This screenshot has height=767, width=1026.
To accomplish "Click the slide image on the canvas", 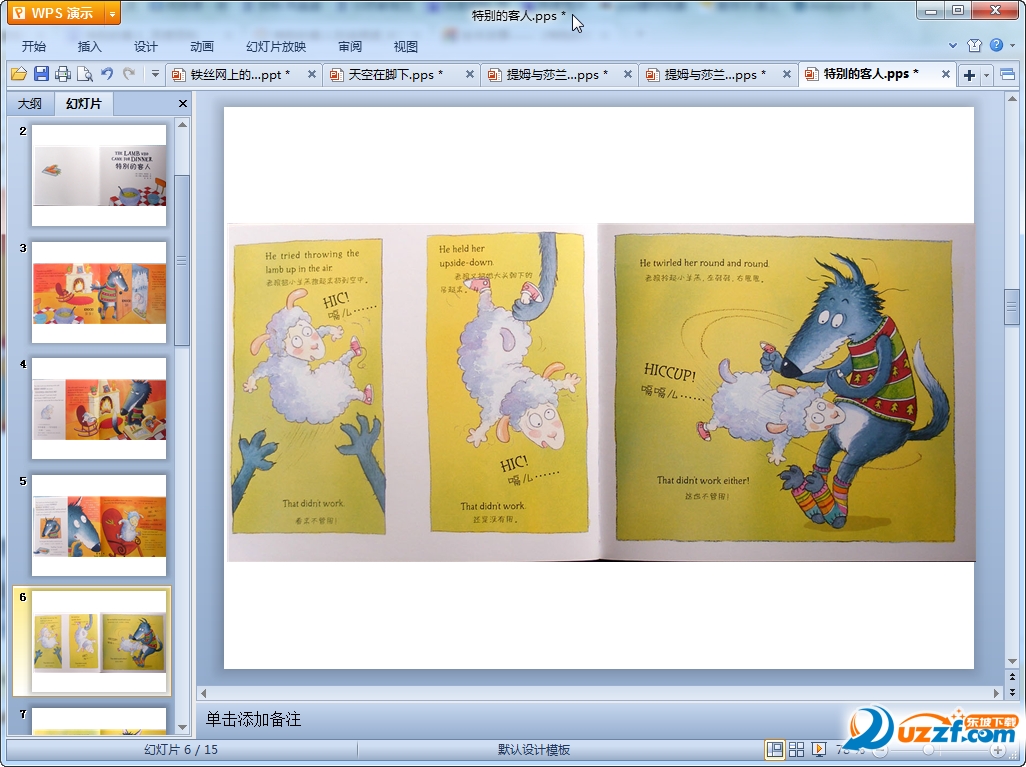I will click(x=601, y=392).
